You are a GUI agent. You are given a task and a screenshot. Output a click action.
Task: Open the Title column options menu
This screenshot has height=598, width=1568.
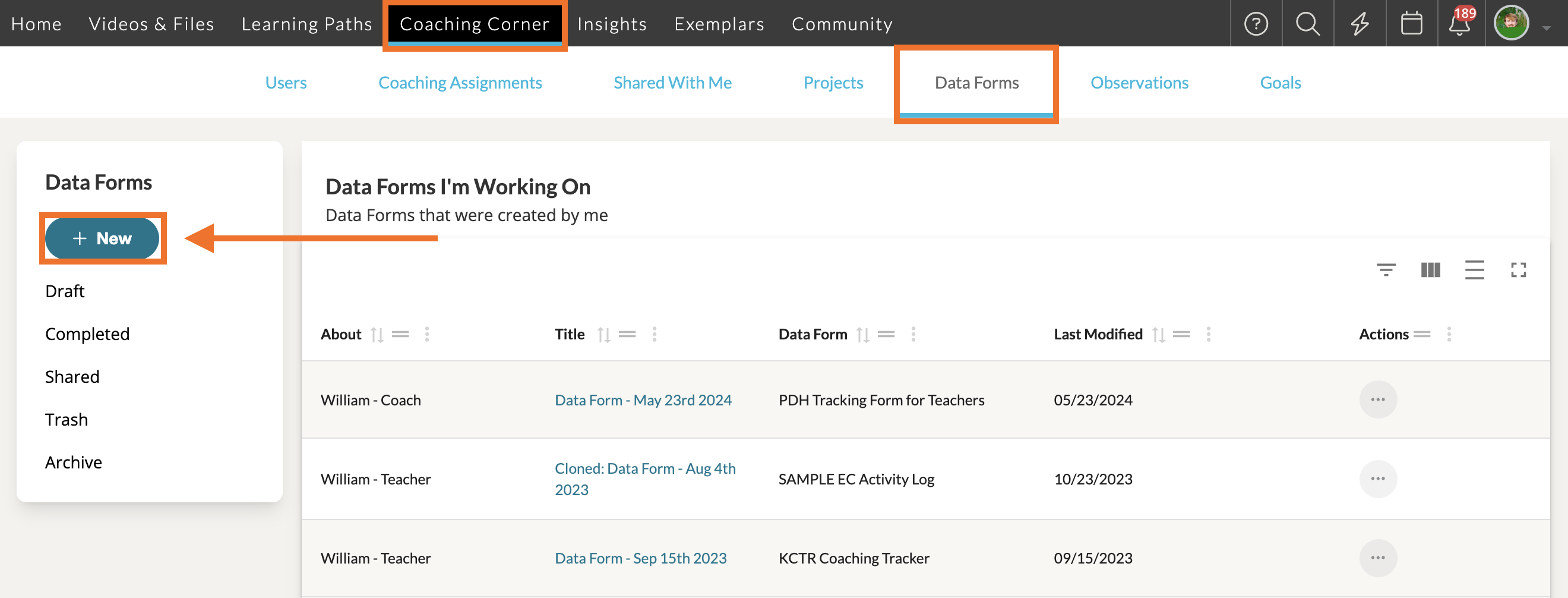(x=654, y=334)
